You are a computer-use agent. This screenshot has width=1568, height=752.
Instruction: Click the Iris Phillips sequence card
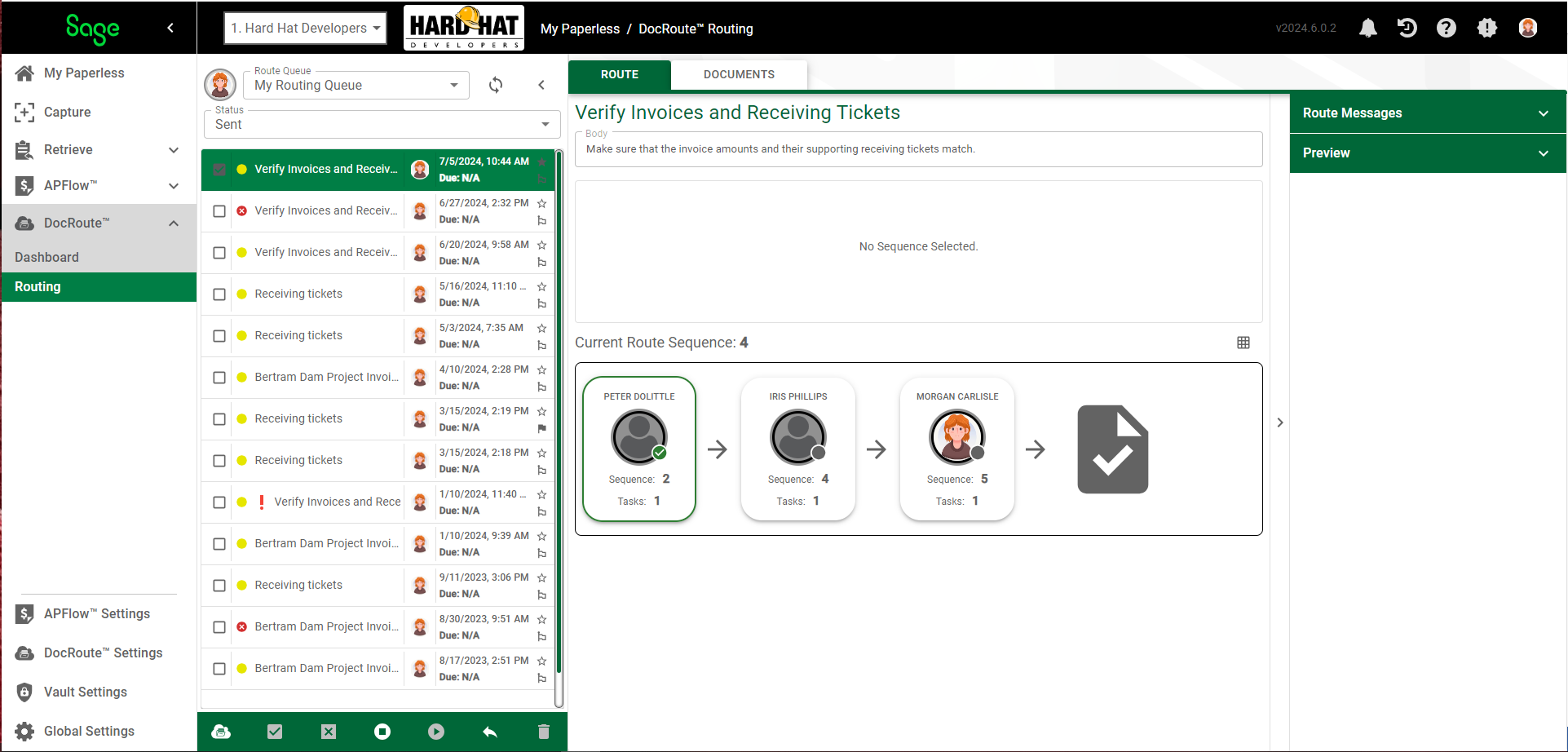click(x=798, y=449)
